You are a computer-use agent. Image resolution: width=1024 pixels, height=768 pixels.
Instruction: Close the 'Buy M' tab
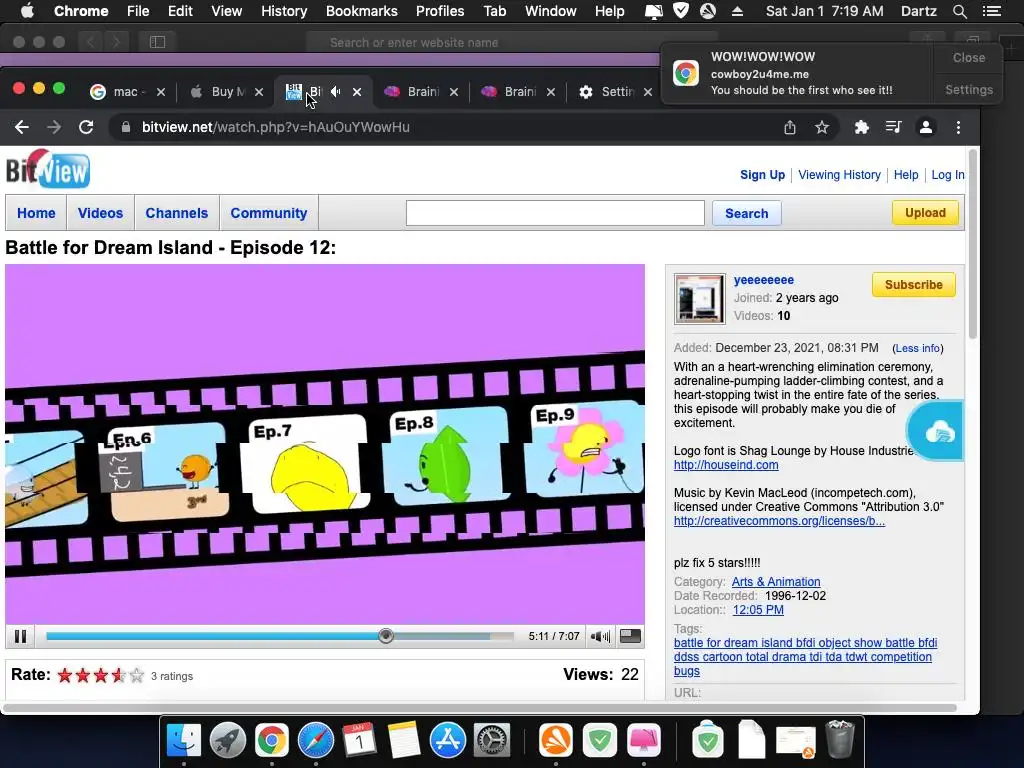tap(259, 92)
